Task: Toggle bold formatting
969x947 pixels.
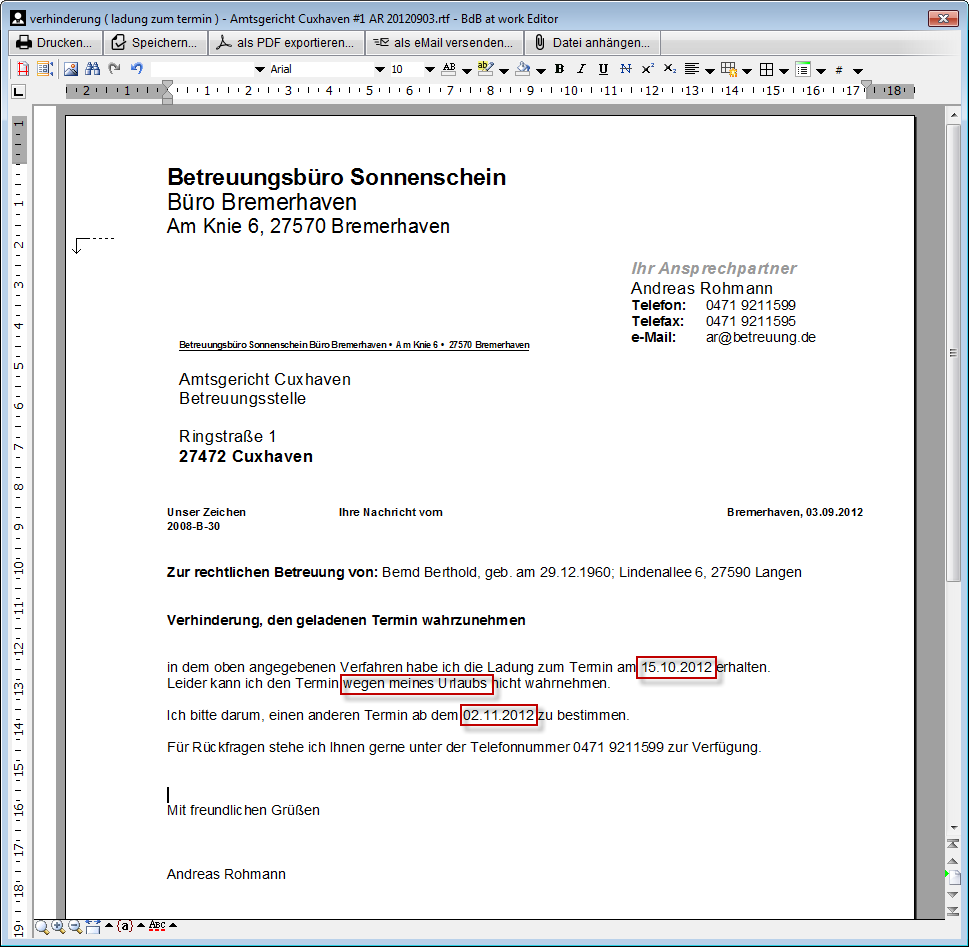Action: [x=559, y=69]
